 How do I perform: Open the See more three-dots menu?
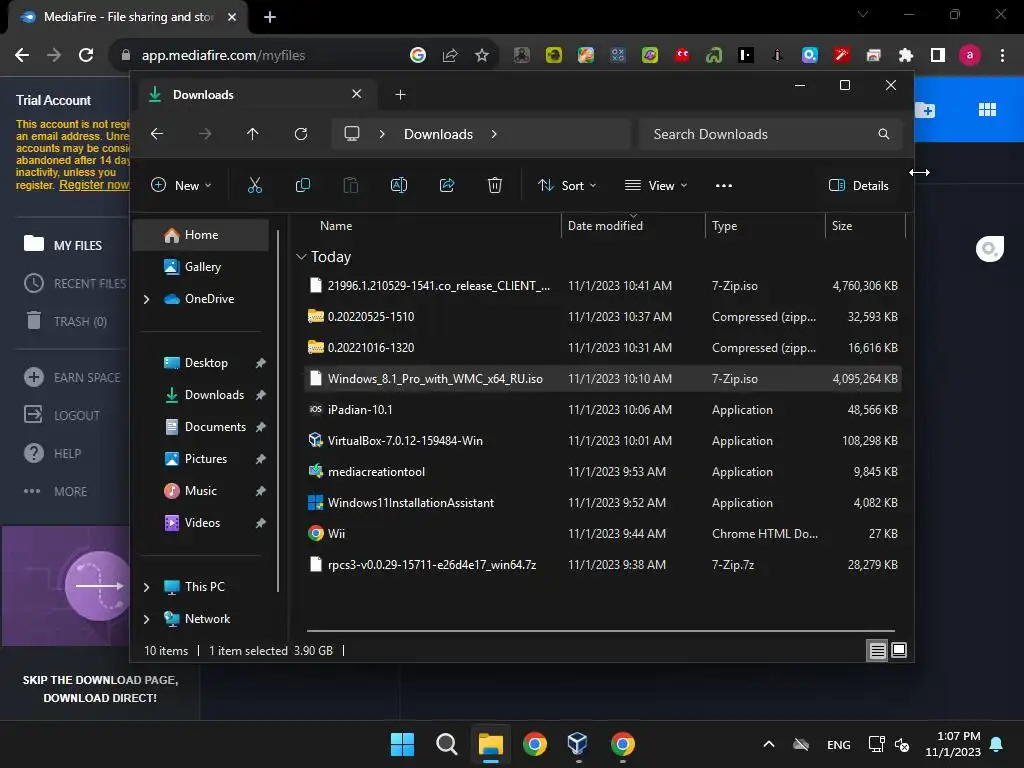tap(724, 185)
